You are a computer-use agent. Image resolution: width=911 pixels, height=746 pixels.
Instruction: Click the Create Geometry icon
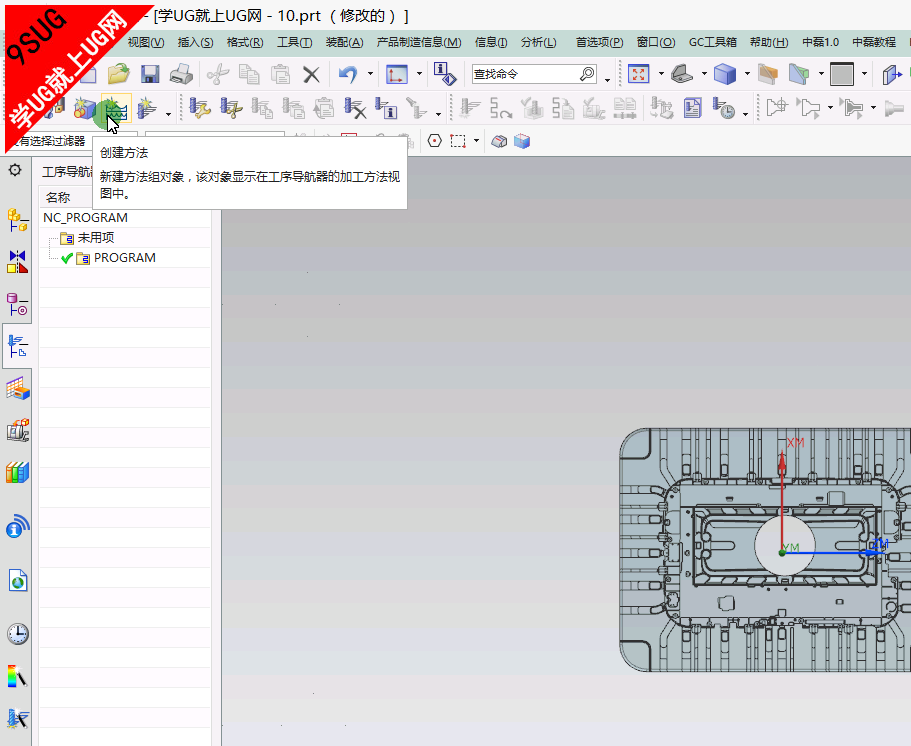coord(85,108)
